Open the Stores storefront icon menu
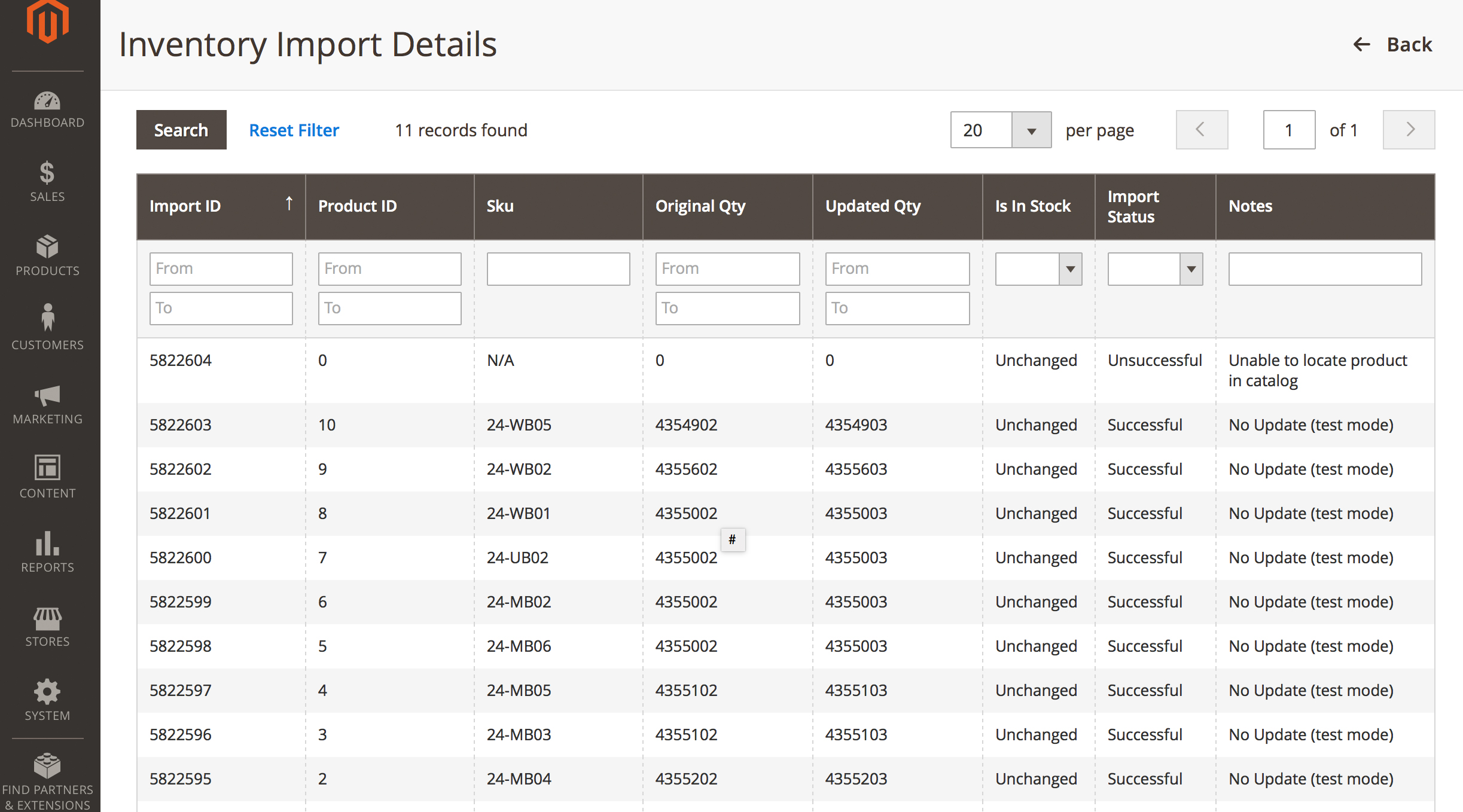The width and height of the screenshot is (1463, 812). [47, 619]
